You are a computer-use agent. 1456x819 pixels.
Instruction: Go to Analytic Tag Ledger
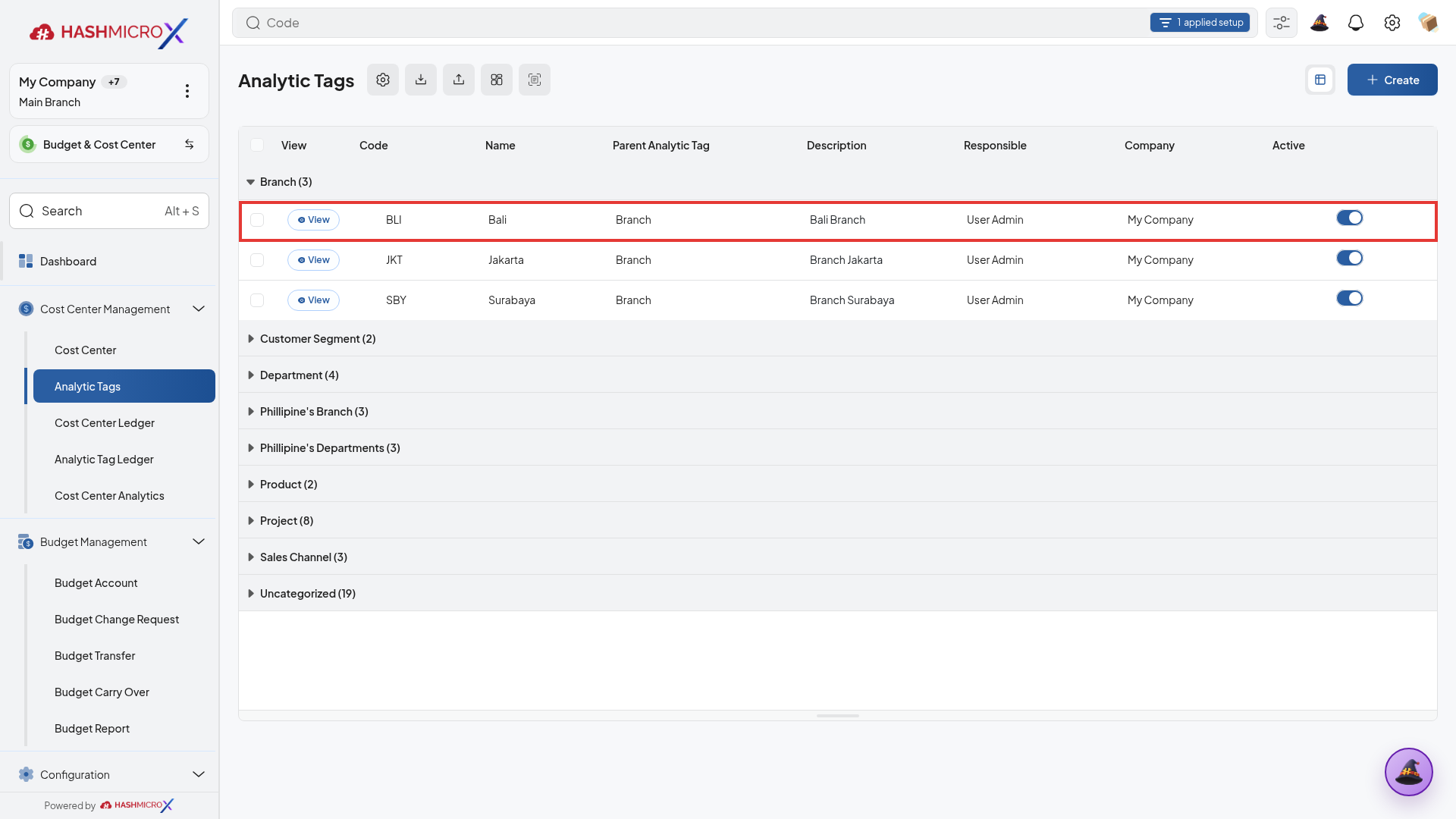tap(104, 460)
